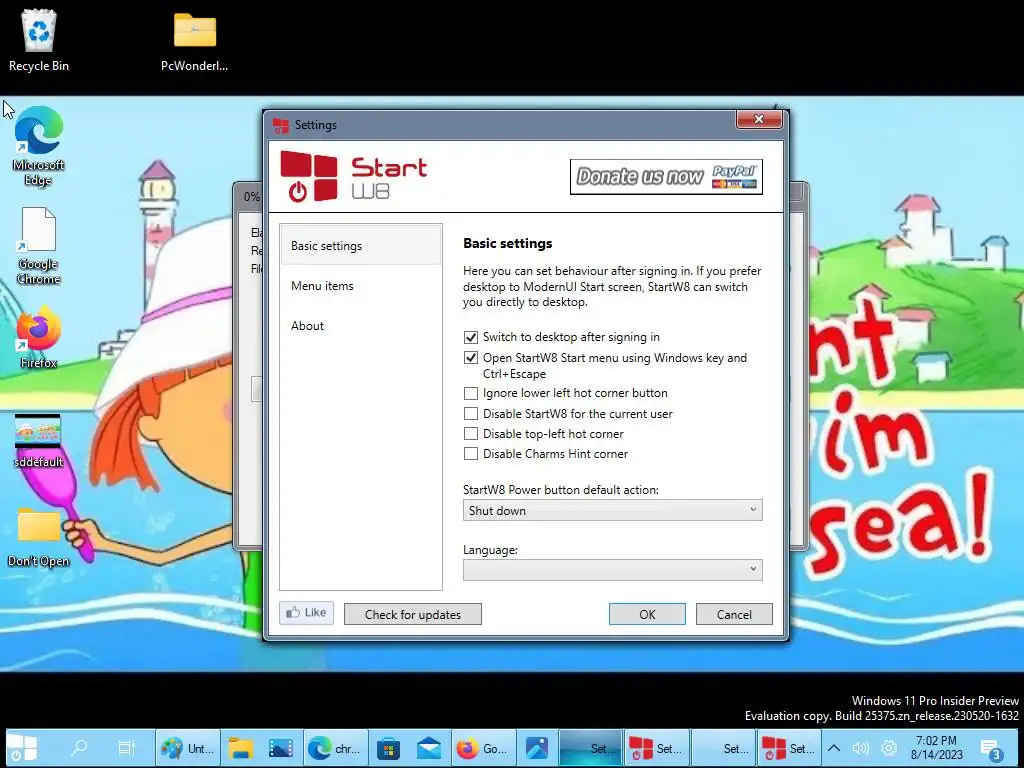Click the settings gear tray icon
1024x768 pixels.
888,748
